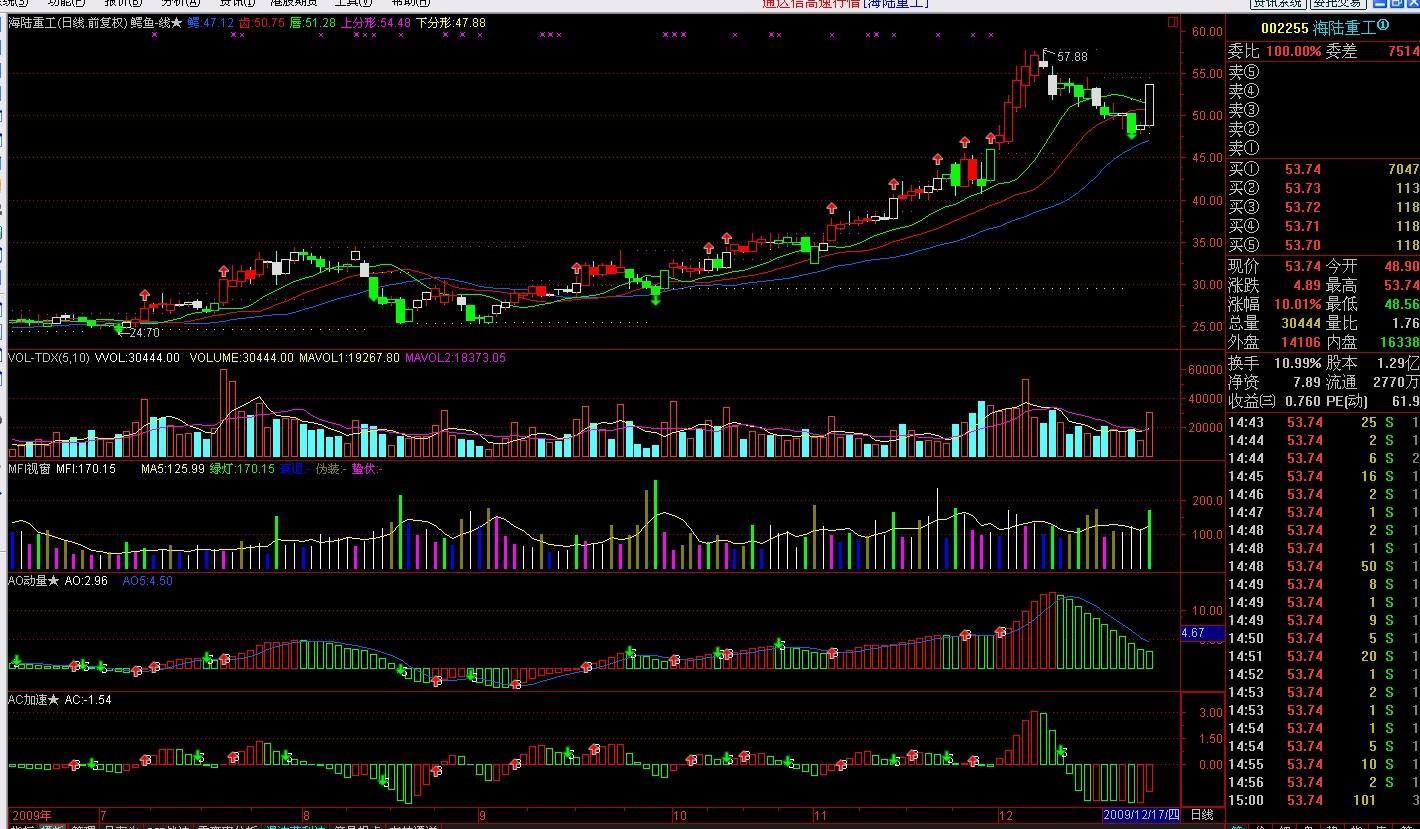Click stock code 002255 in the quote panel
The image size is (1420, 829).
1285,28
